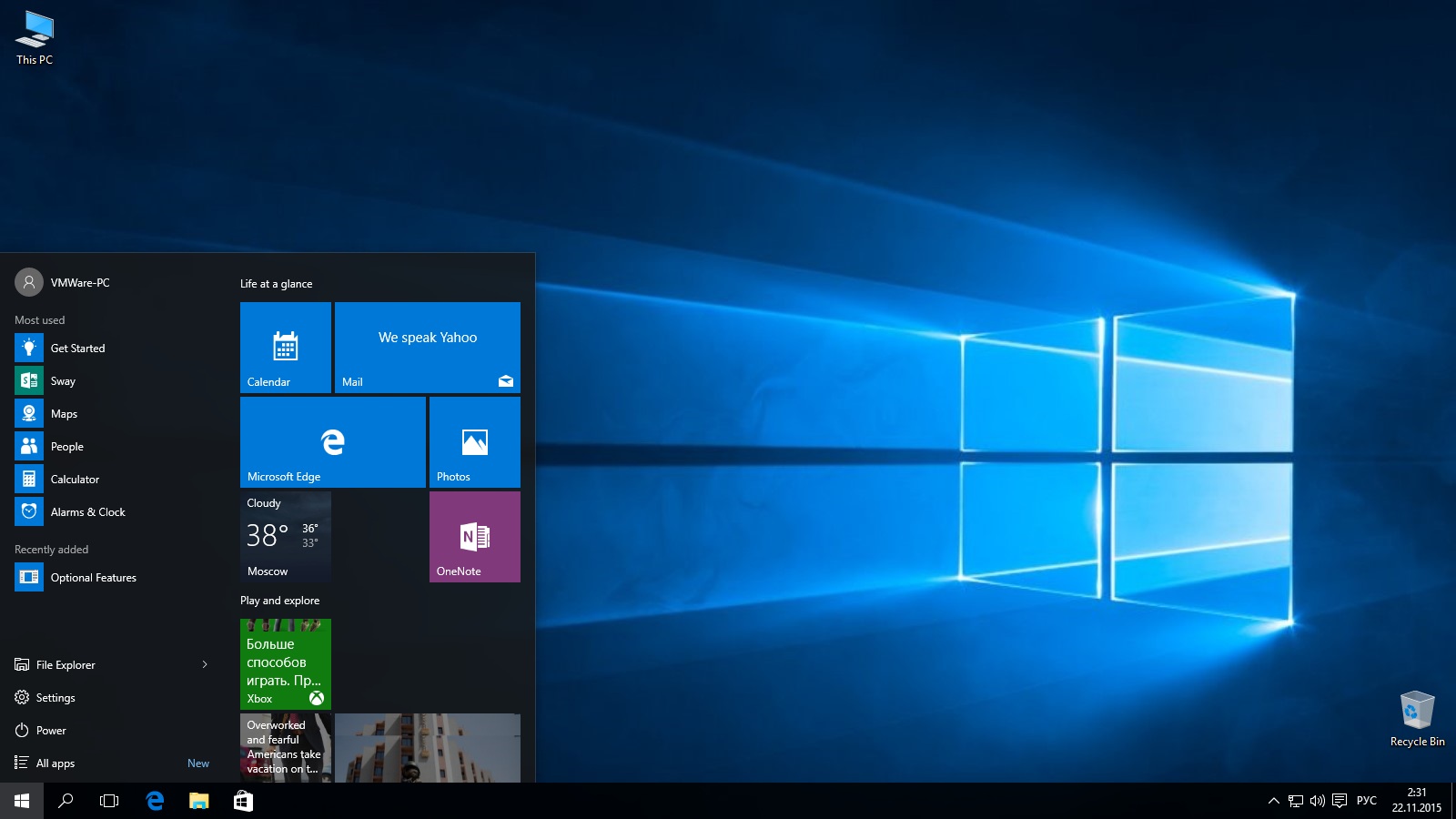This screenshot has height=819, width=1456.
Task: Open the Action Center notifications icon
Action: 1340,801
